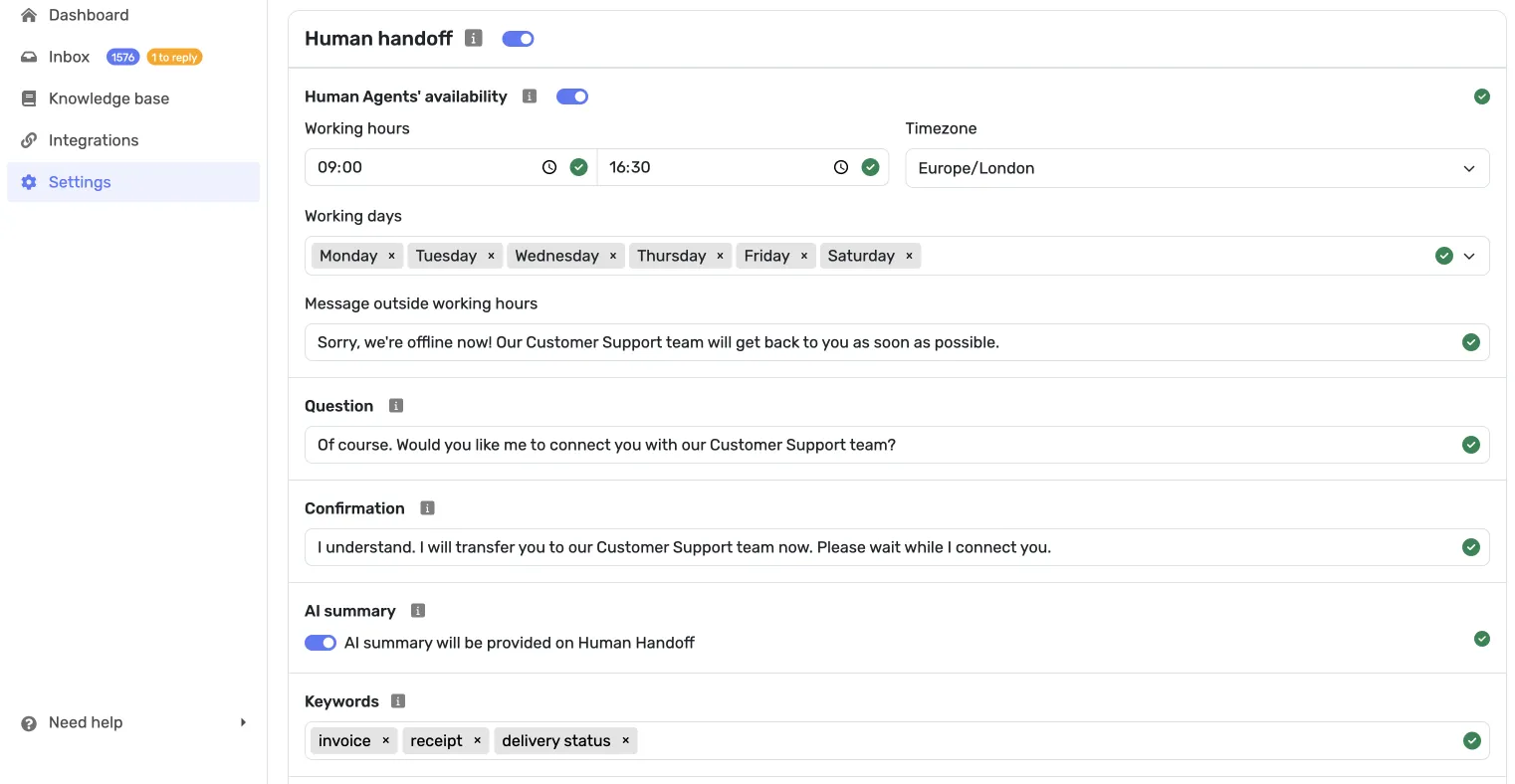
Task: Click the Inbox tray icon
Action: point(29,57)
